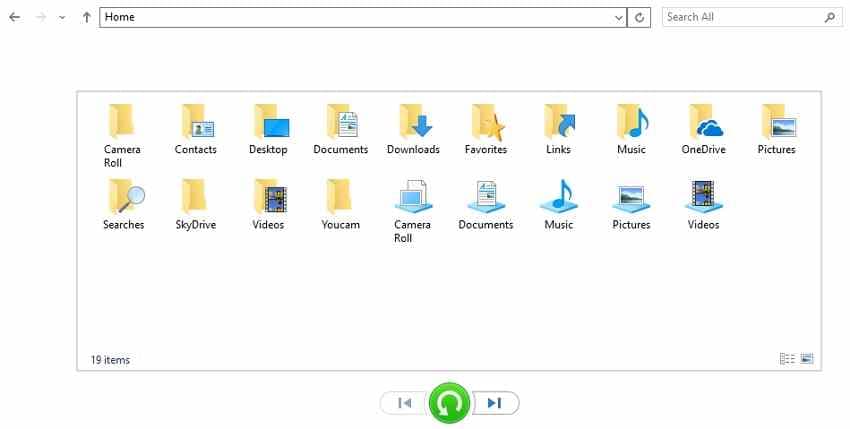Viewport: 850px width, 429px height.
Task: Expand the address bar history dropdown
Action: [619, 17]
